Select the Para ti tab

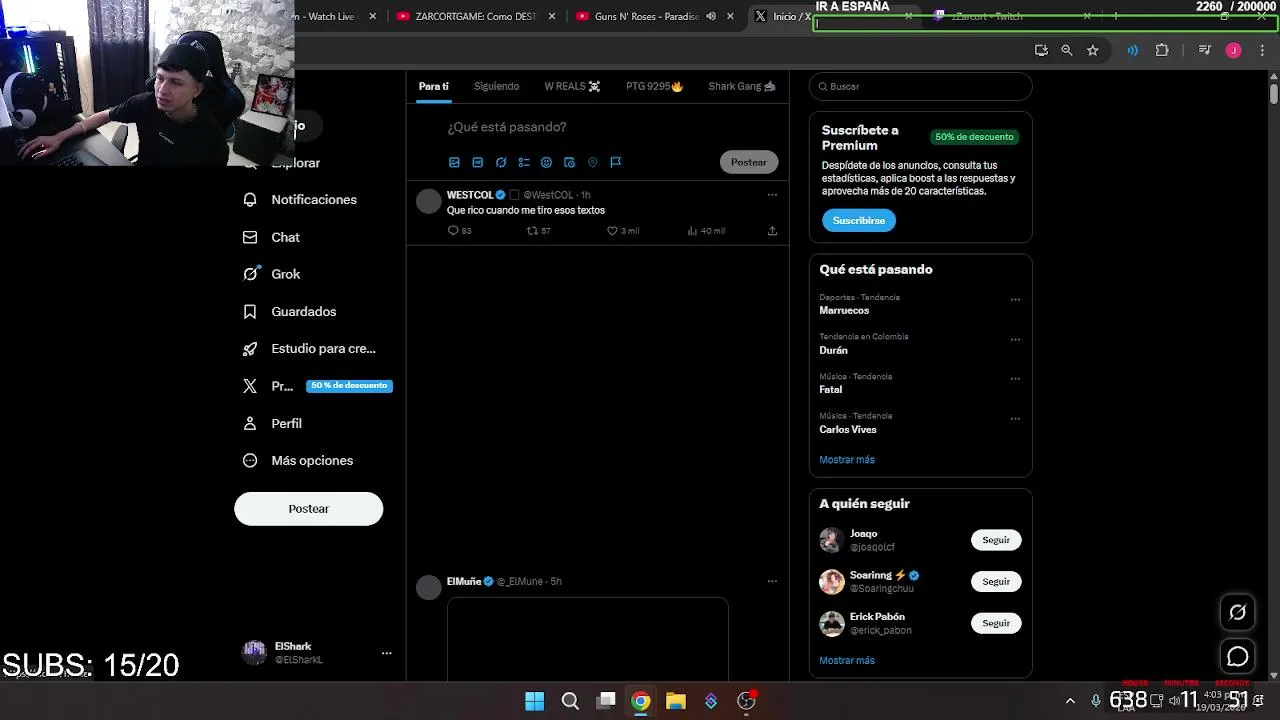[x=434, y=86]
